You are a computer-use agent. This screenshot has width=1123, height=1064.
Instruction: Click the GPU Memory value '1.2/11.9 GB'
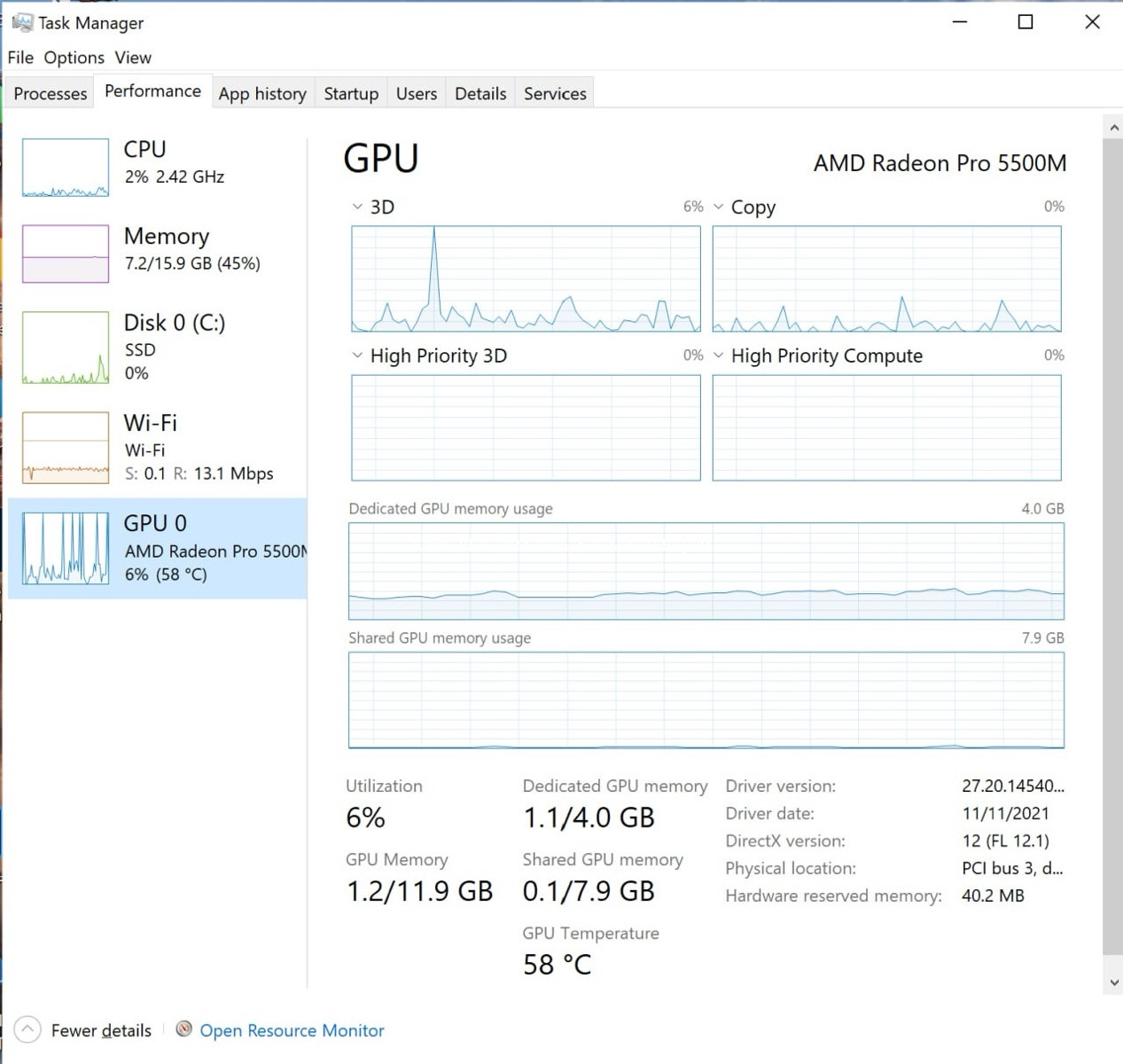coord(419,891)
